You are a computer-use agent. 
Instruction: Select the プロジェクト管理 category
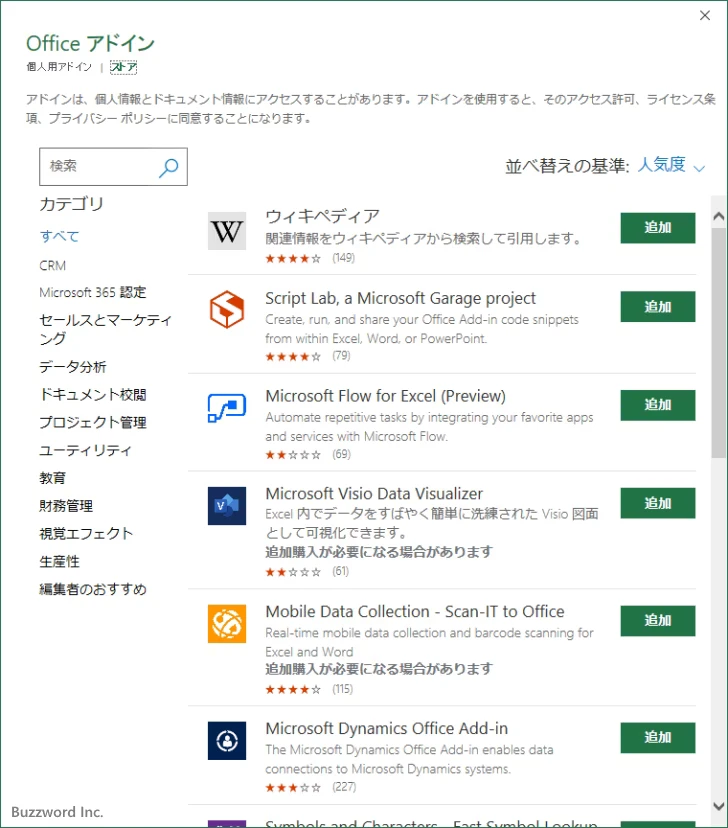click(x=92, y=422)
